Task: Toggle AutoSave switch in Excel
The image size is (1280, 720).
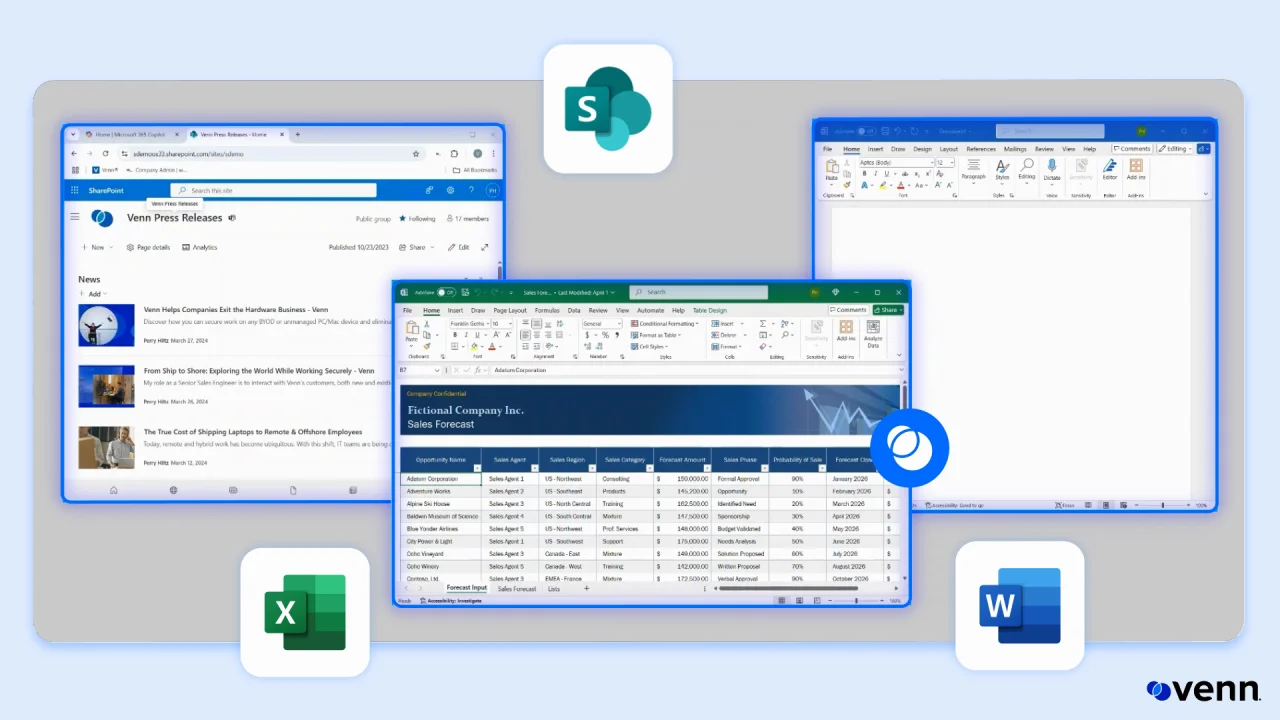Action: (x=447, y=292)
